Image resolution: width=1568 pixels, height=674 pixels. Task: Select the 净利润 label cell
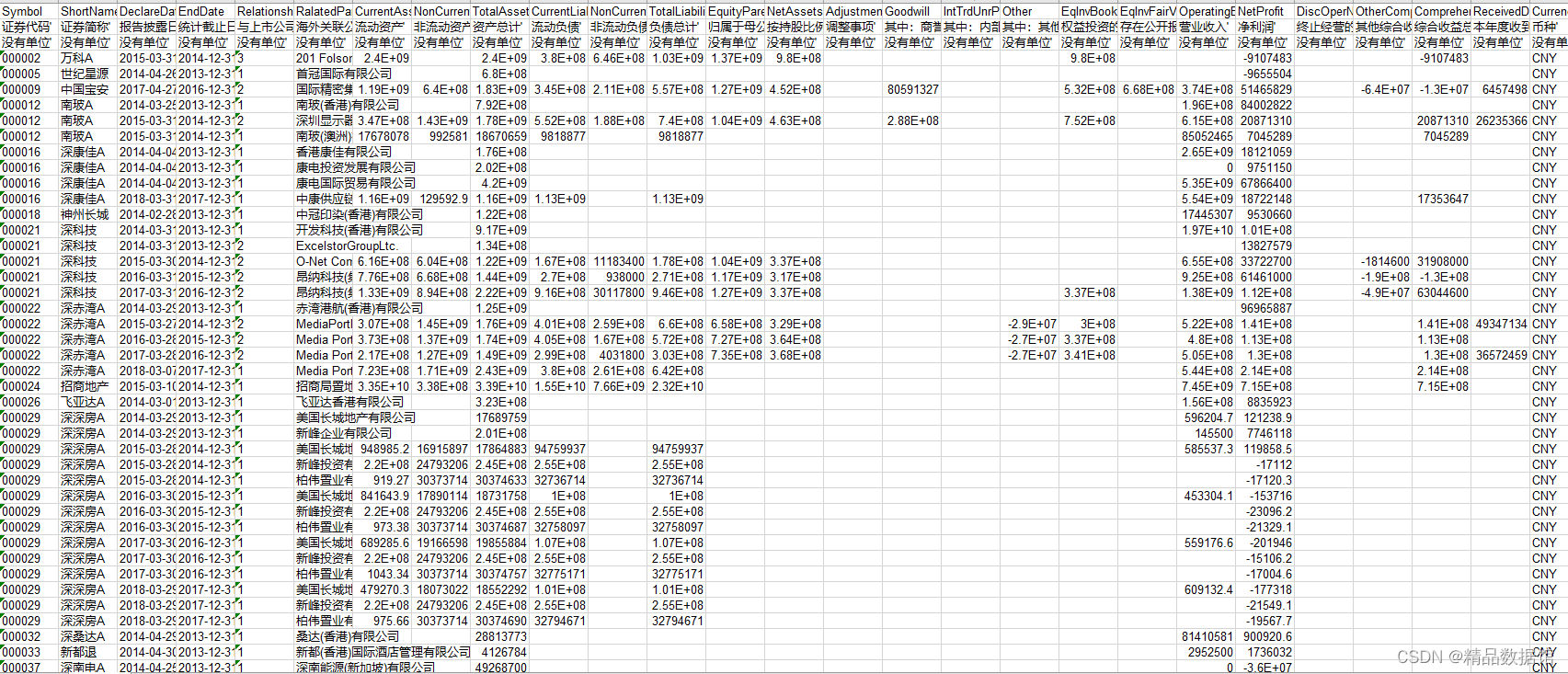1265,27
